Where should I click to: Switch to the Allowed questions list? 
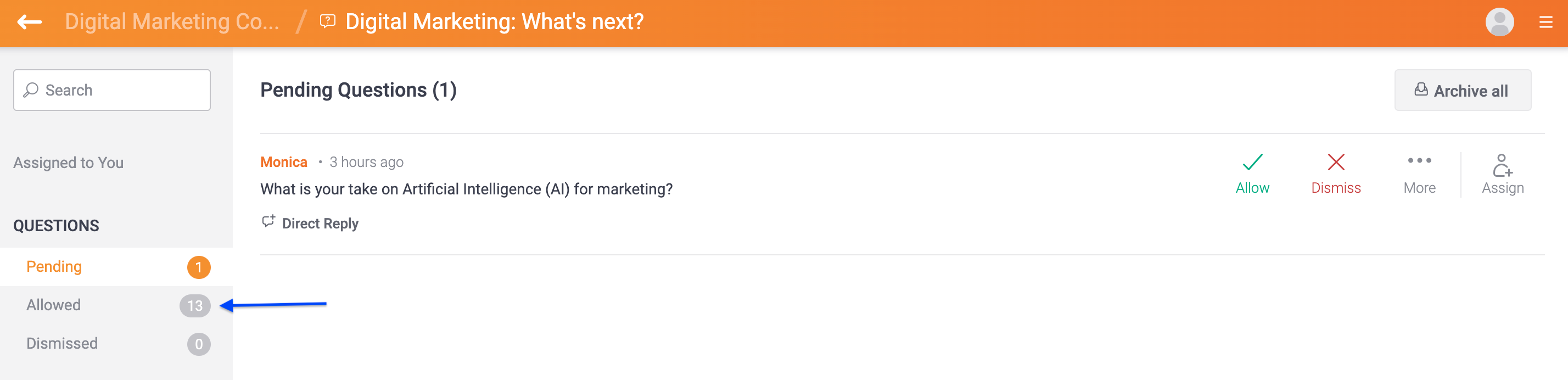tap(53, 304)
